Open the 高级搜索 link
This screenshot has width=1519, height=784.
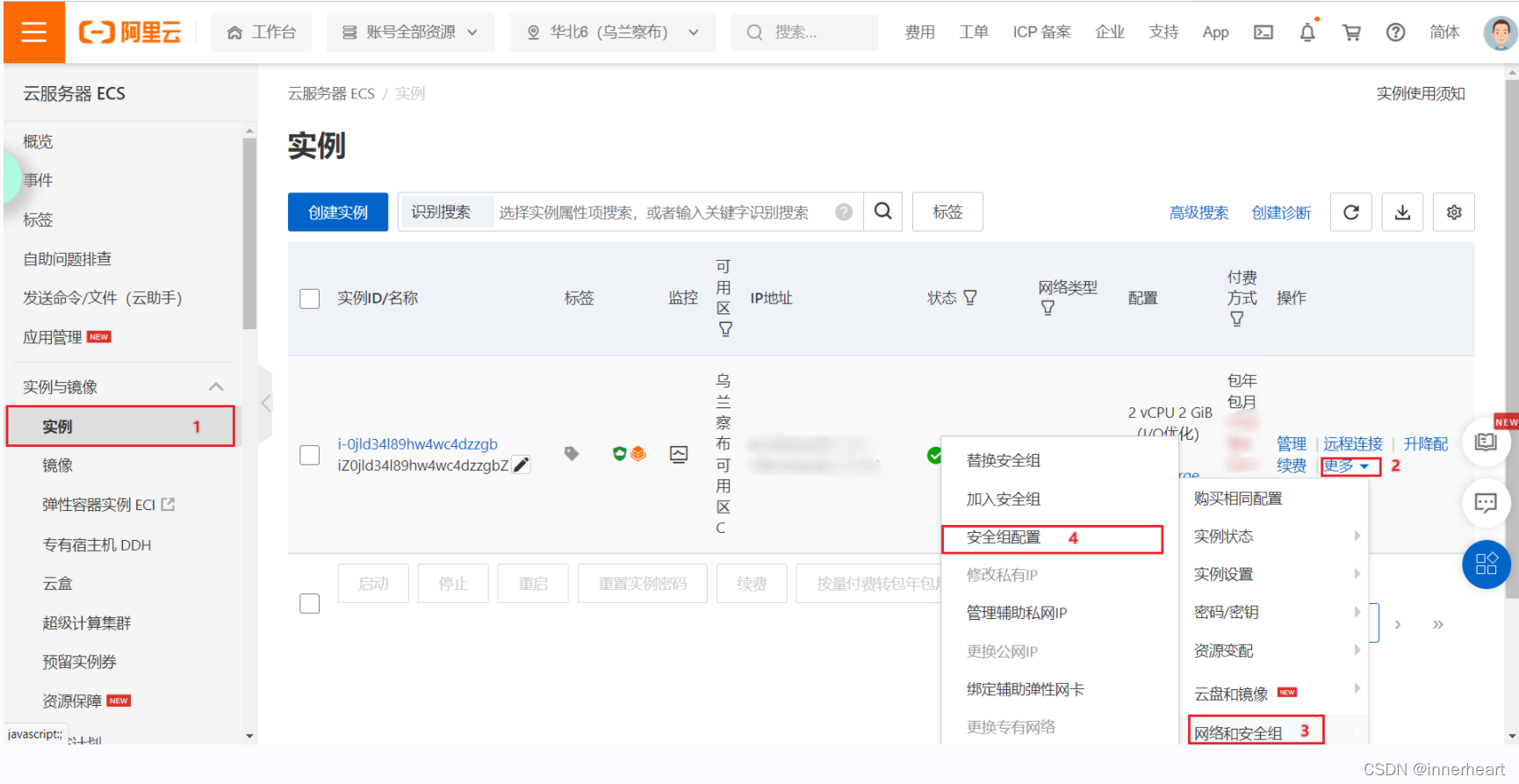pos(1199,212)
